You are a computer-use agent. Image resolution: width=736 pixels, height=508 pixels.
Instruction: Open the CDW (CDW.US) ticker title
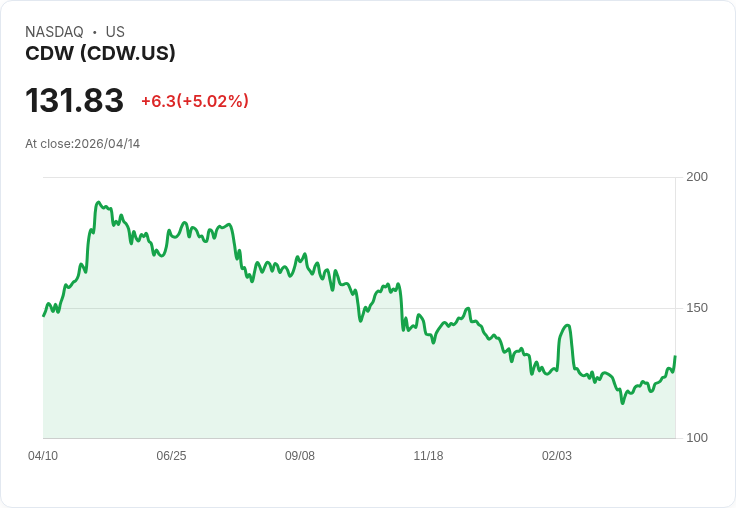(x=100, y=54)
